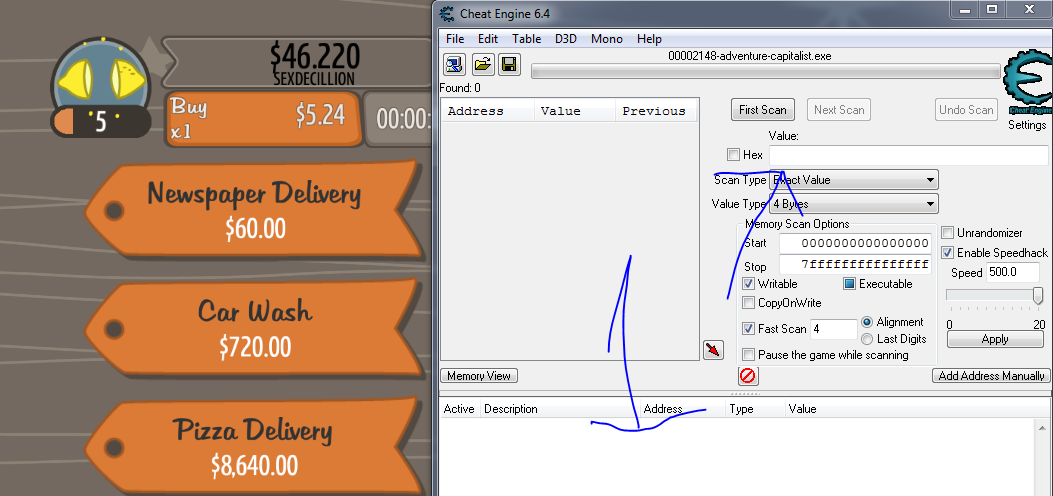Select the Alignment radio button
This screenshot has height=496, width=1053.
click(x=867, y=322)
